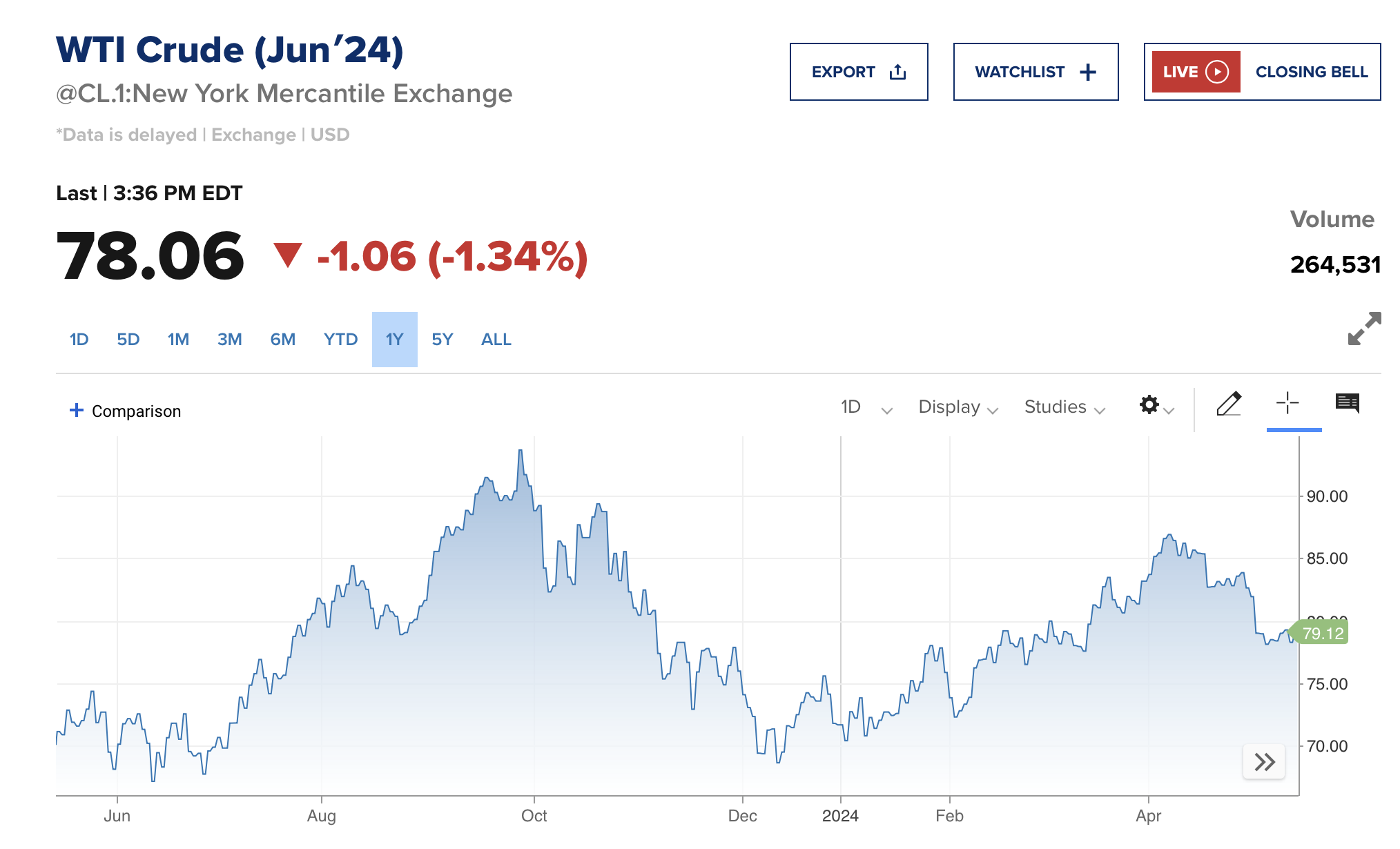Open the Studies dropdown
This screenshot has width=1400, height=849.
pos(1064,407)
